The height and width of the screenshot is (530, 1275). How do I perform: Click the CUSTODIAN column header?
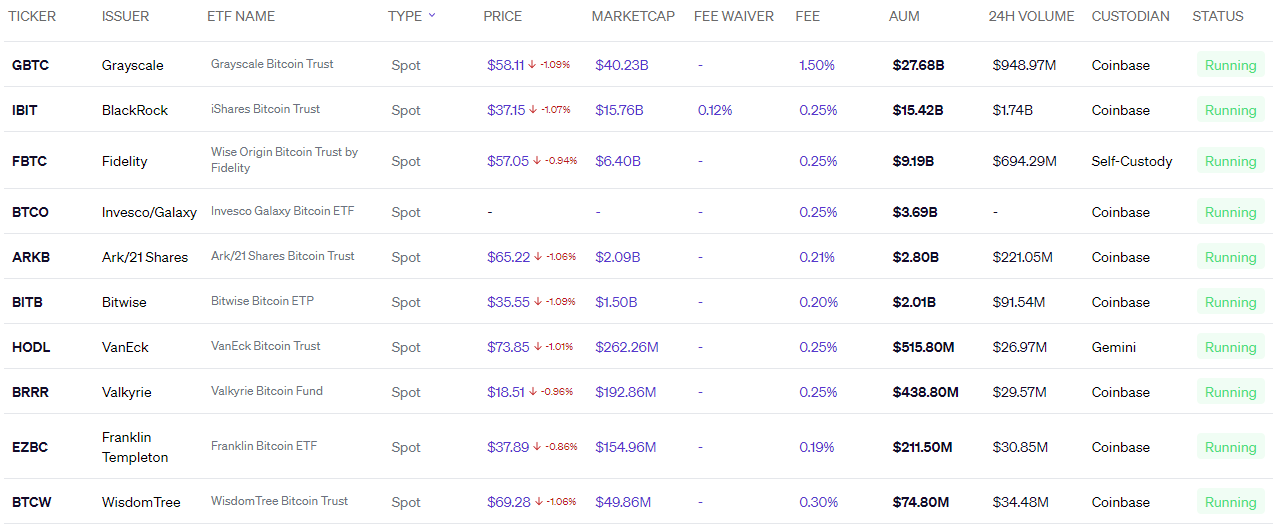pyautogui.click(x=1131, y=16)
